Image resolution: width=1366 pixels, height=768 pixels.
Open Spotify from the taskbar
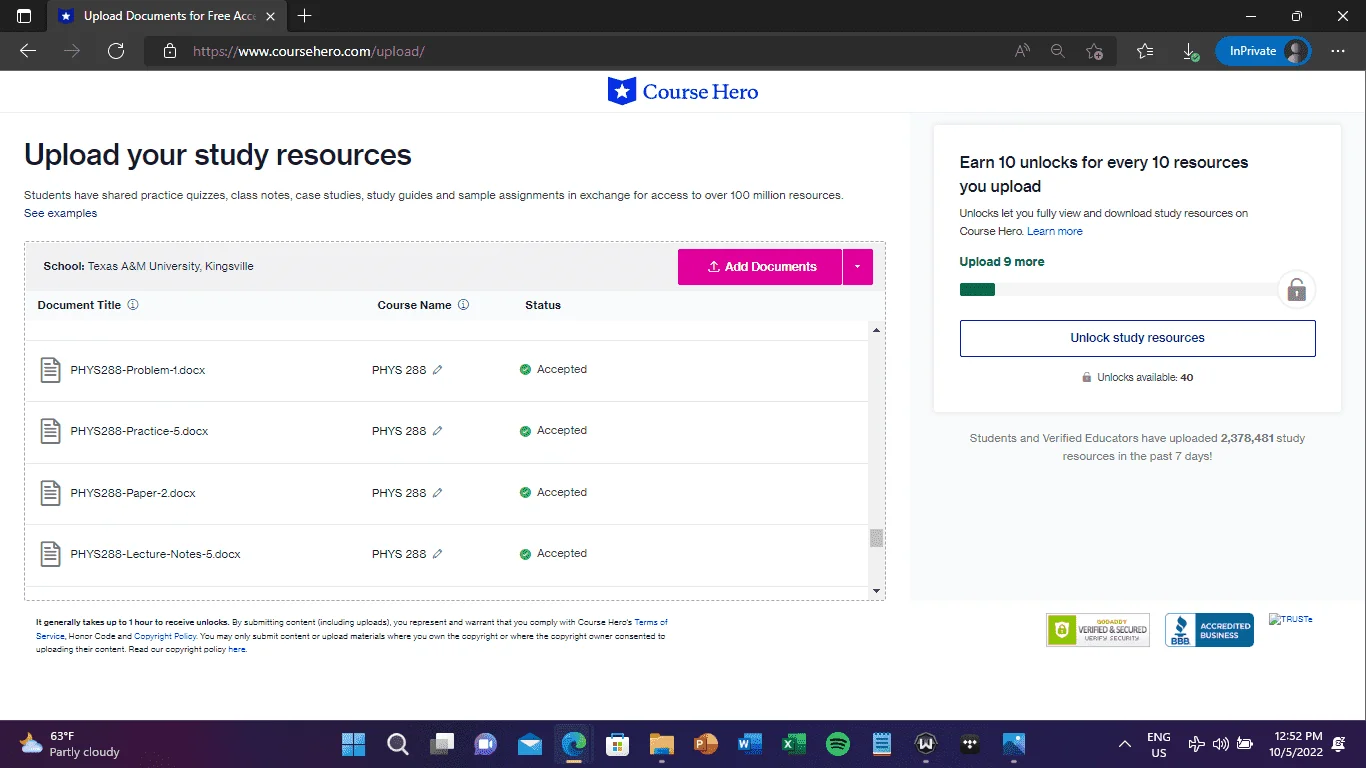[x=838, y=744]
